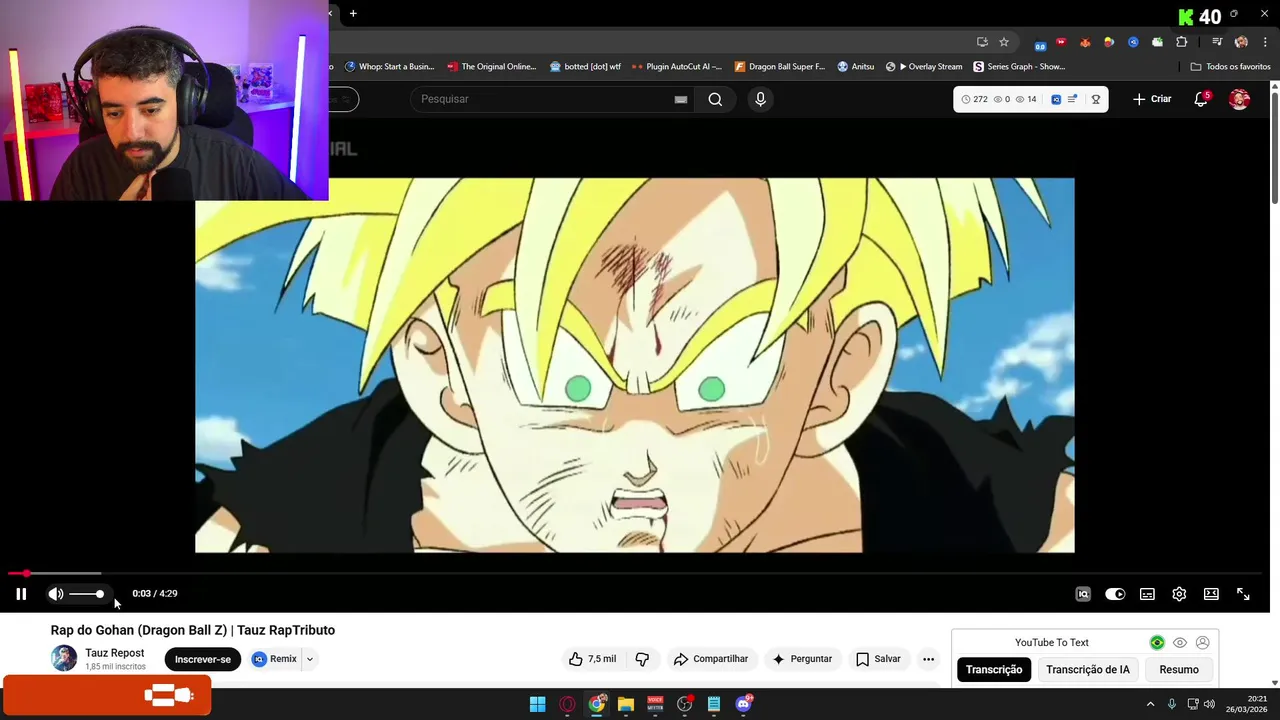1280x720 pixels.
Task: Open the Series Graph bookmark
Action: click(1019, 67)
